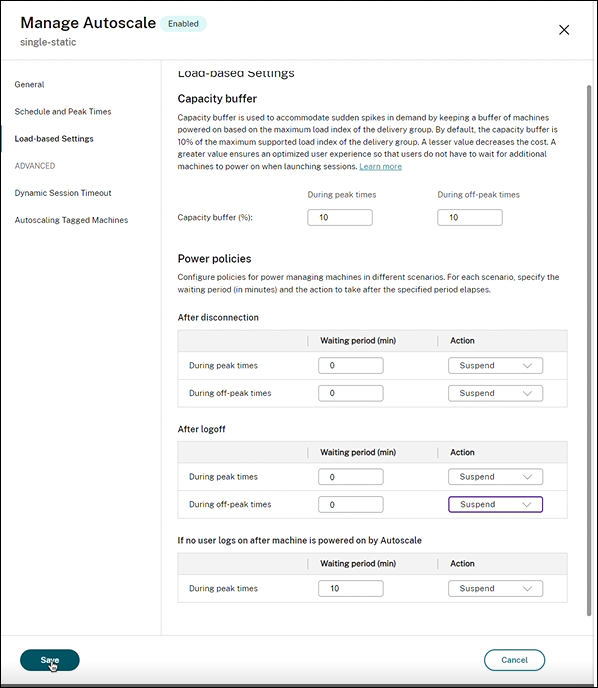The width and height of the screenshot is (598, 688).
Task: Edit After disconnection off-peak waiting period
Action: (x=351, y=393)
